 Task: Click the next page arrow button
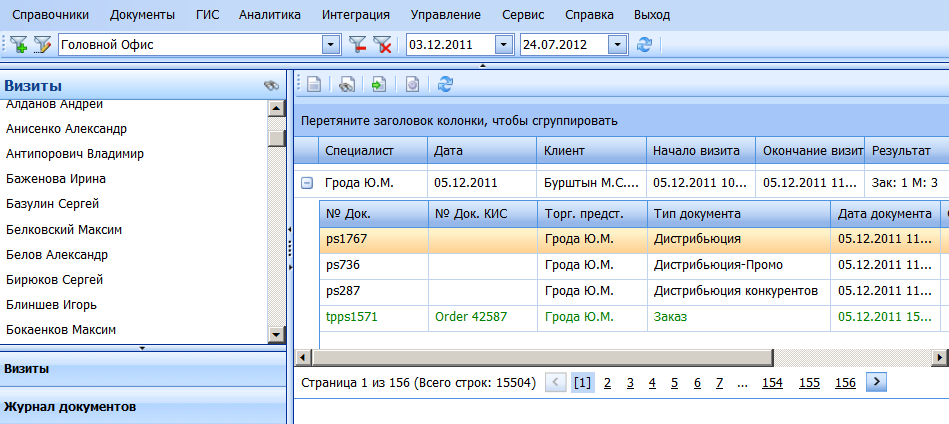point(877,382)
